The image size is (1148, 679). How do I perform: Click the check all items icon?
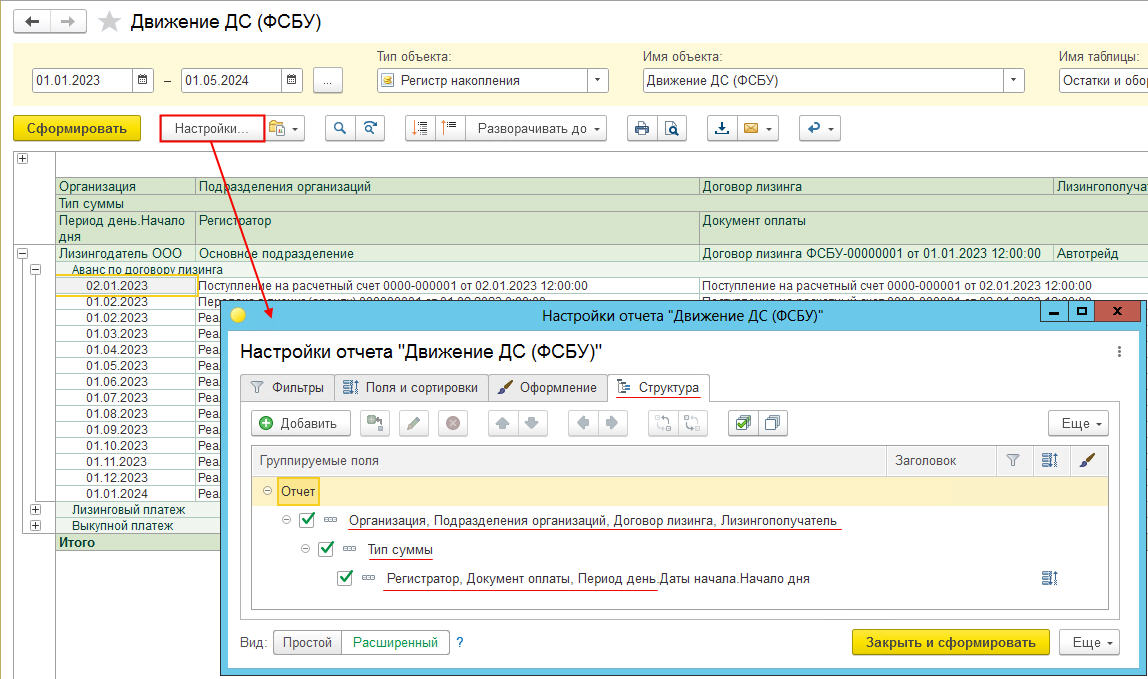point(742,423)
